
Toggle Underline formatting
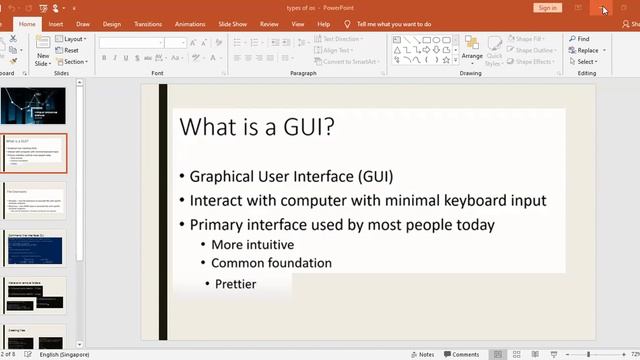pyautogui.click(x=126, y=58)
